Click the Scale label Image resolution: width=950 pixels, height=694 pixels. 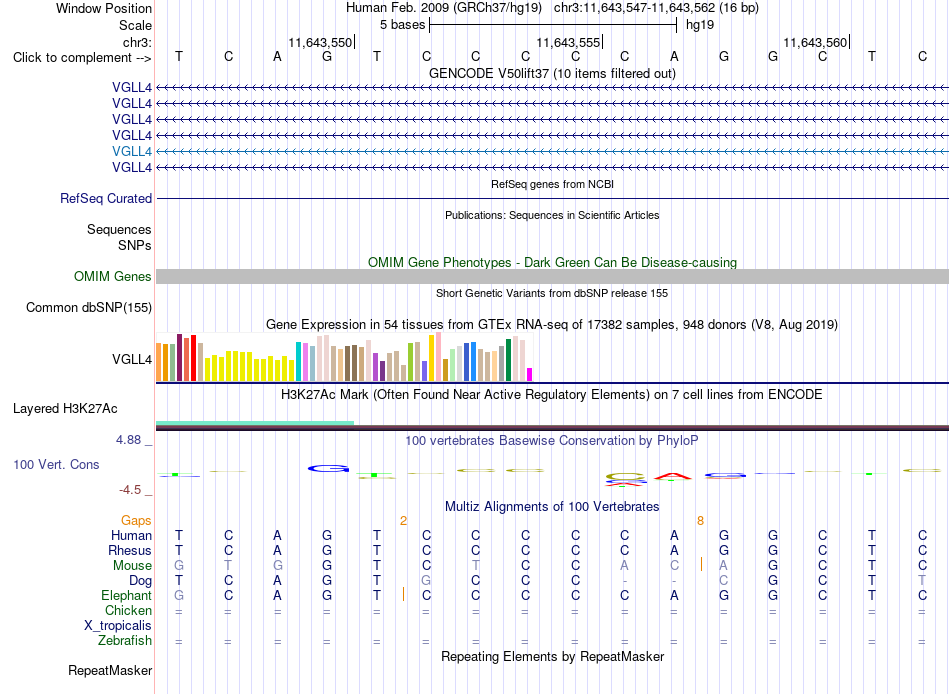[x=135, y=25]
